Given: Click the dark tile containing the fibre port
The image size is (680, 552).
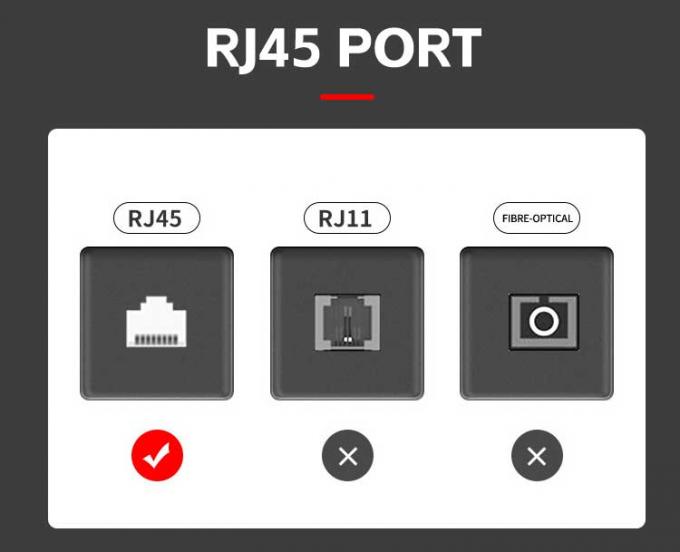Looking at the screenshot, I should (x=537, y=323).
